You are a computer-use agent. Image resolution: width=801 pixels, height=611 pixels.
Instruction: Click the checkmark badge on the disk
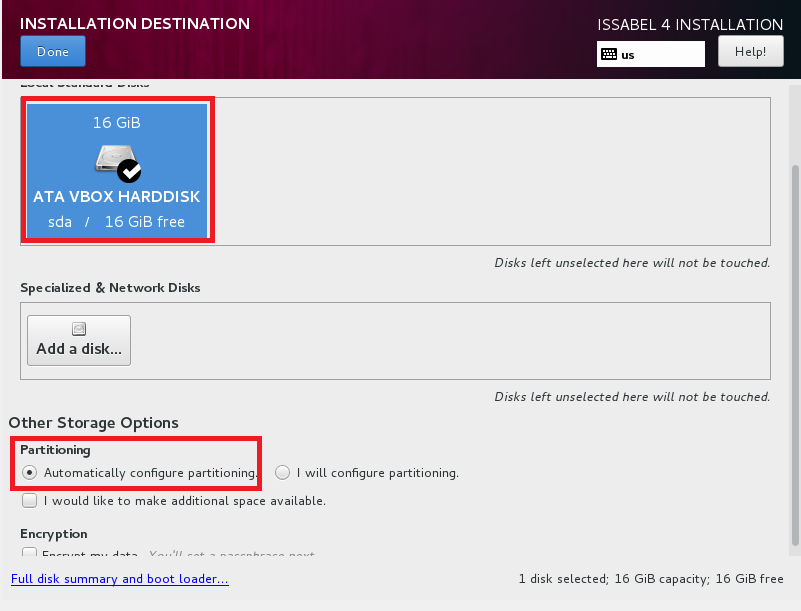click(x=129, y=170)
